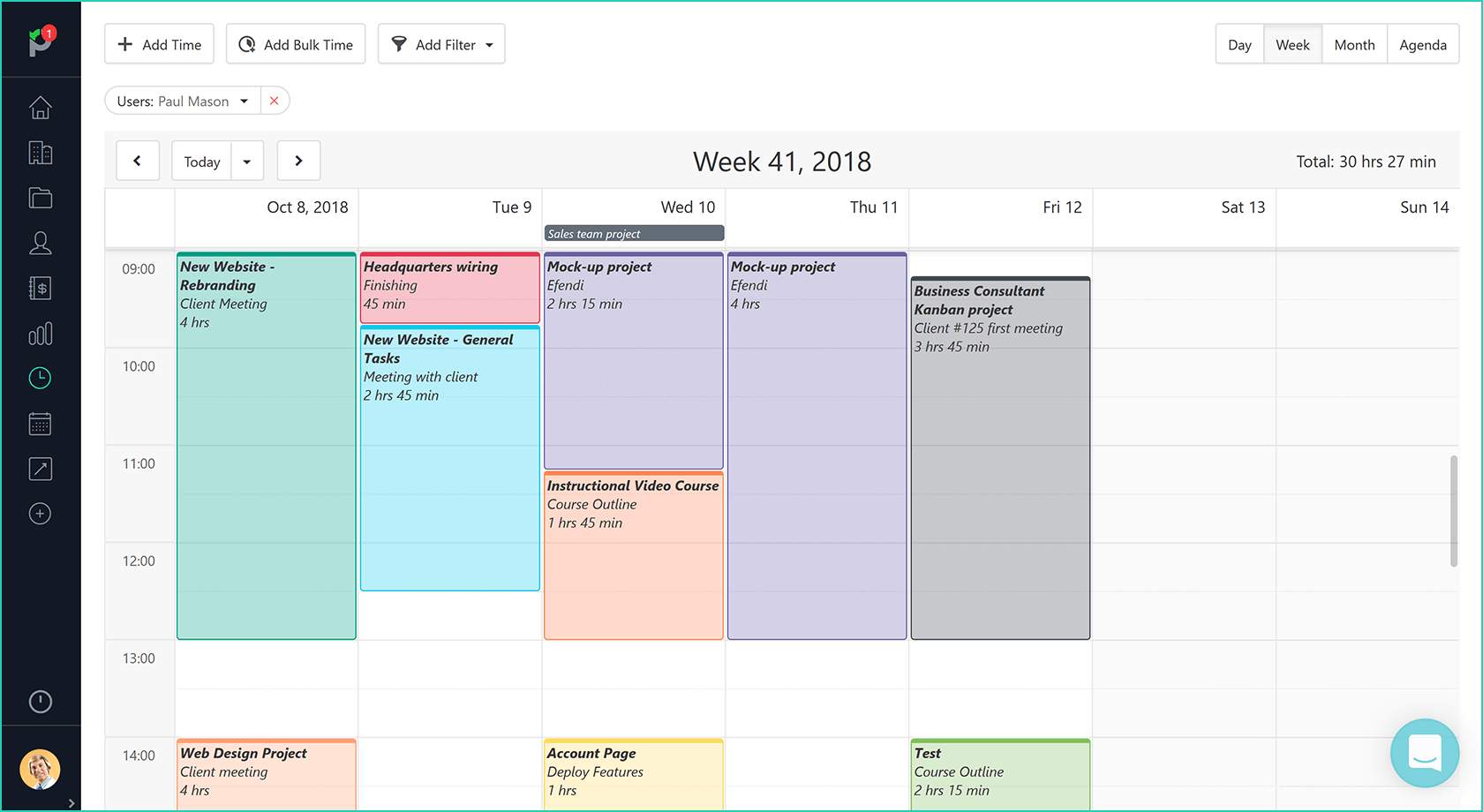Screen dimensions: 1483x812
Task: View Reports via bar chart icon
Action: click(x=41, y=334)
